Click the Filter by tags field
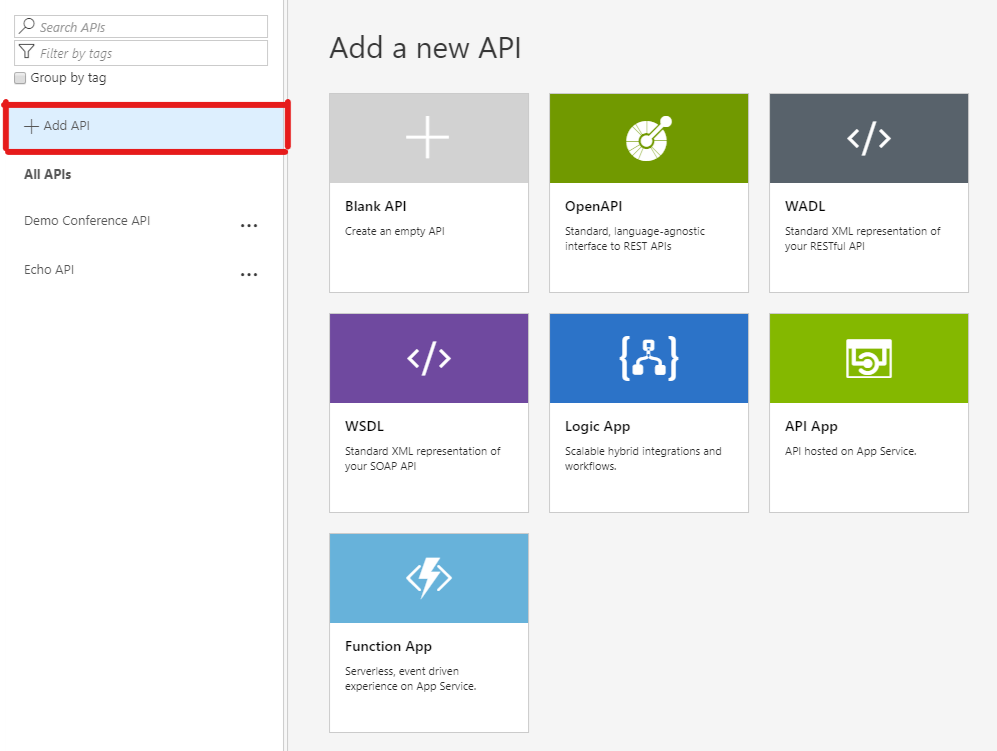Screen dimensions: 997x751 (150, 53)
